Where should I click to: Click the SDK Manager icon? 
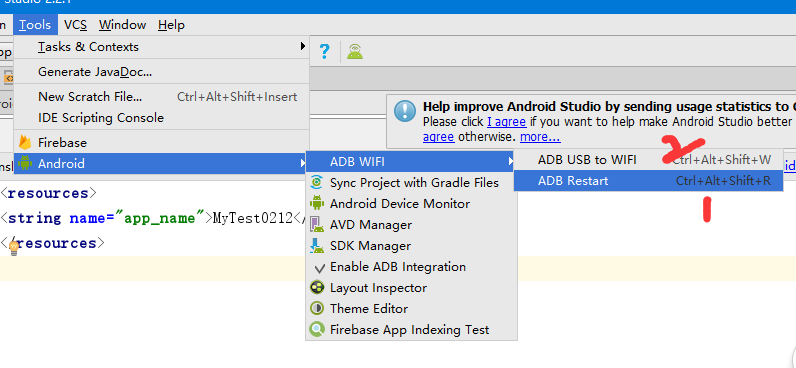pyautogui.click(x=317, y=246)
